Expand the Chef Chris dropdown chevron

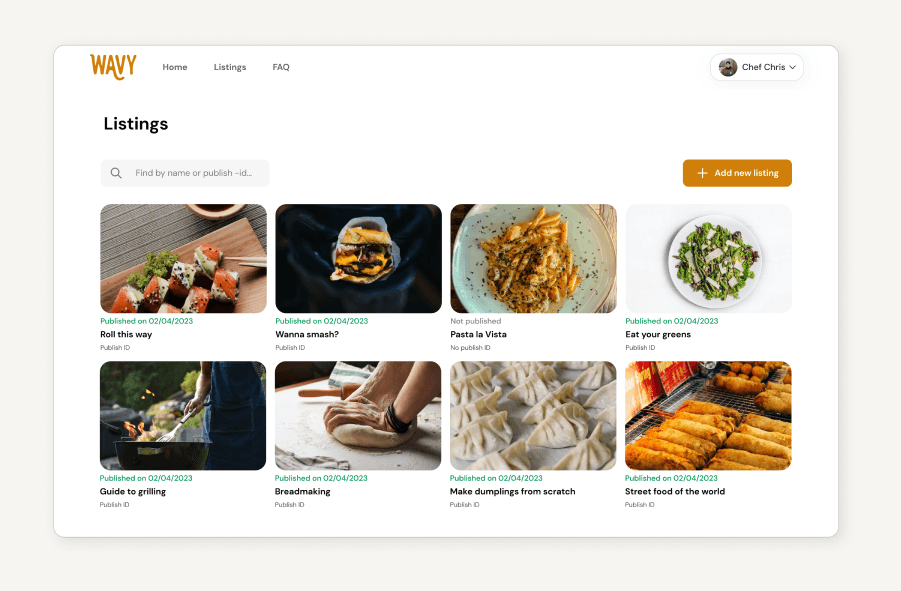[x=792, y=67]
